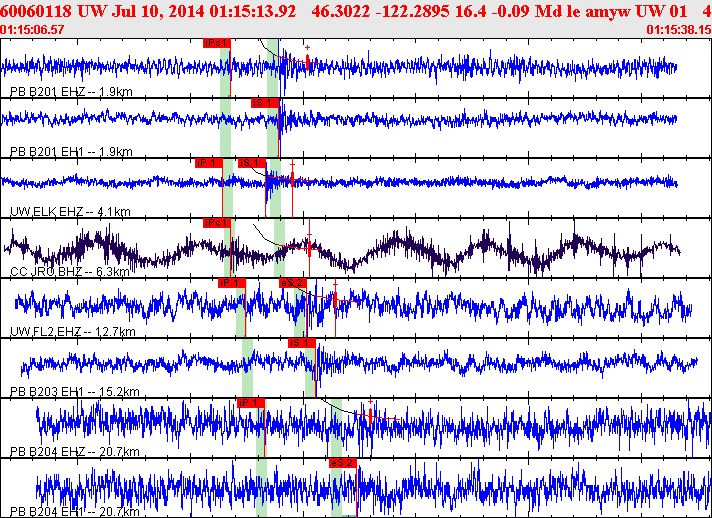The width and height of the screenshot is (712, 518).
Task: Select the iPc1 pick flag on PB B201 EHZ
Action: [217, 43]
